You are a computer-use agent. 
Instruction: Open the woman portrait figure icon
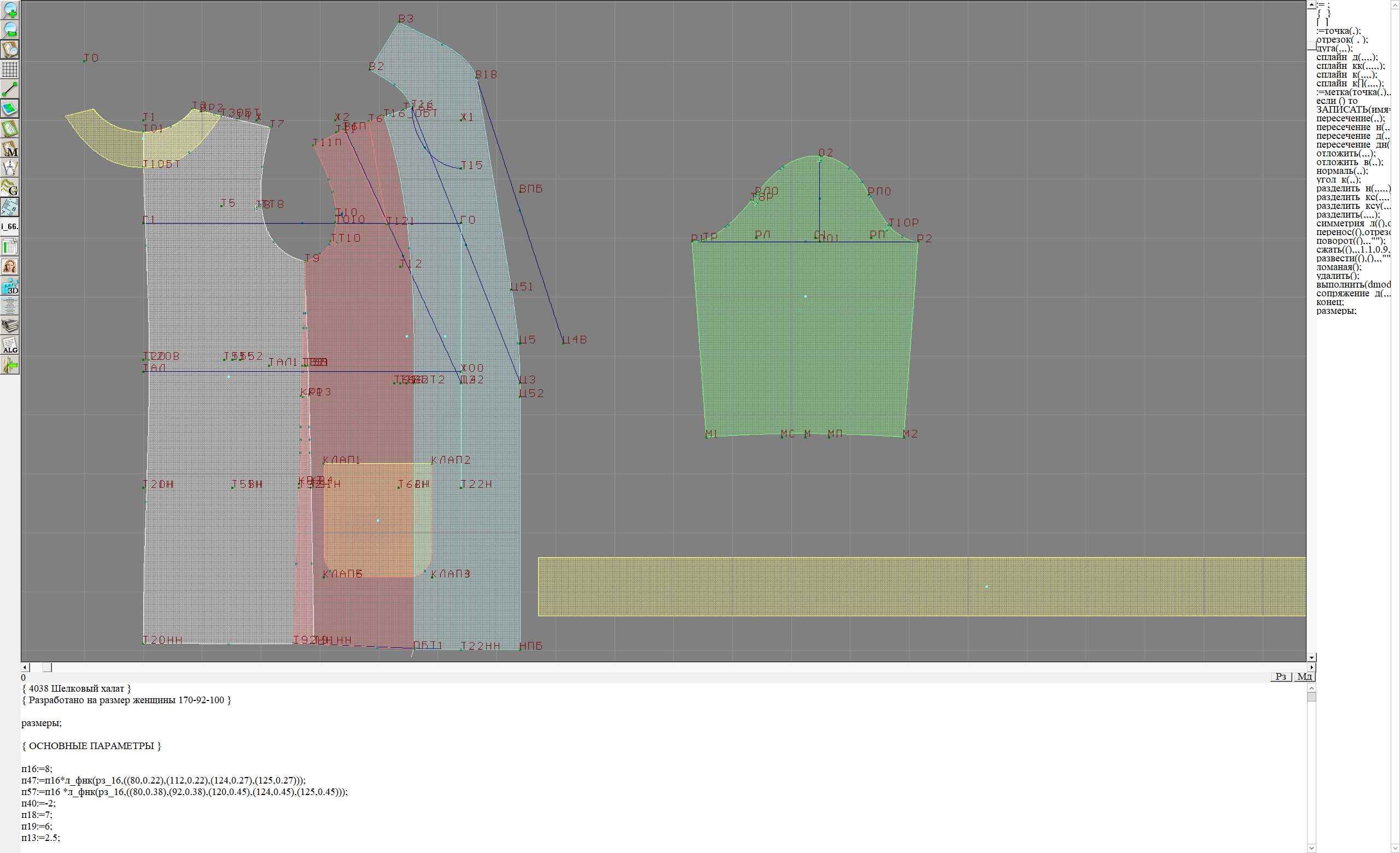pyautogui.click(x=10, y=266)
